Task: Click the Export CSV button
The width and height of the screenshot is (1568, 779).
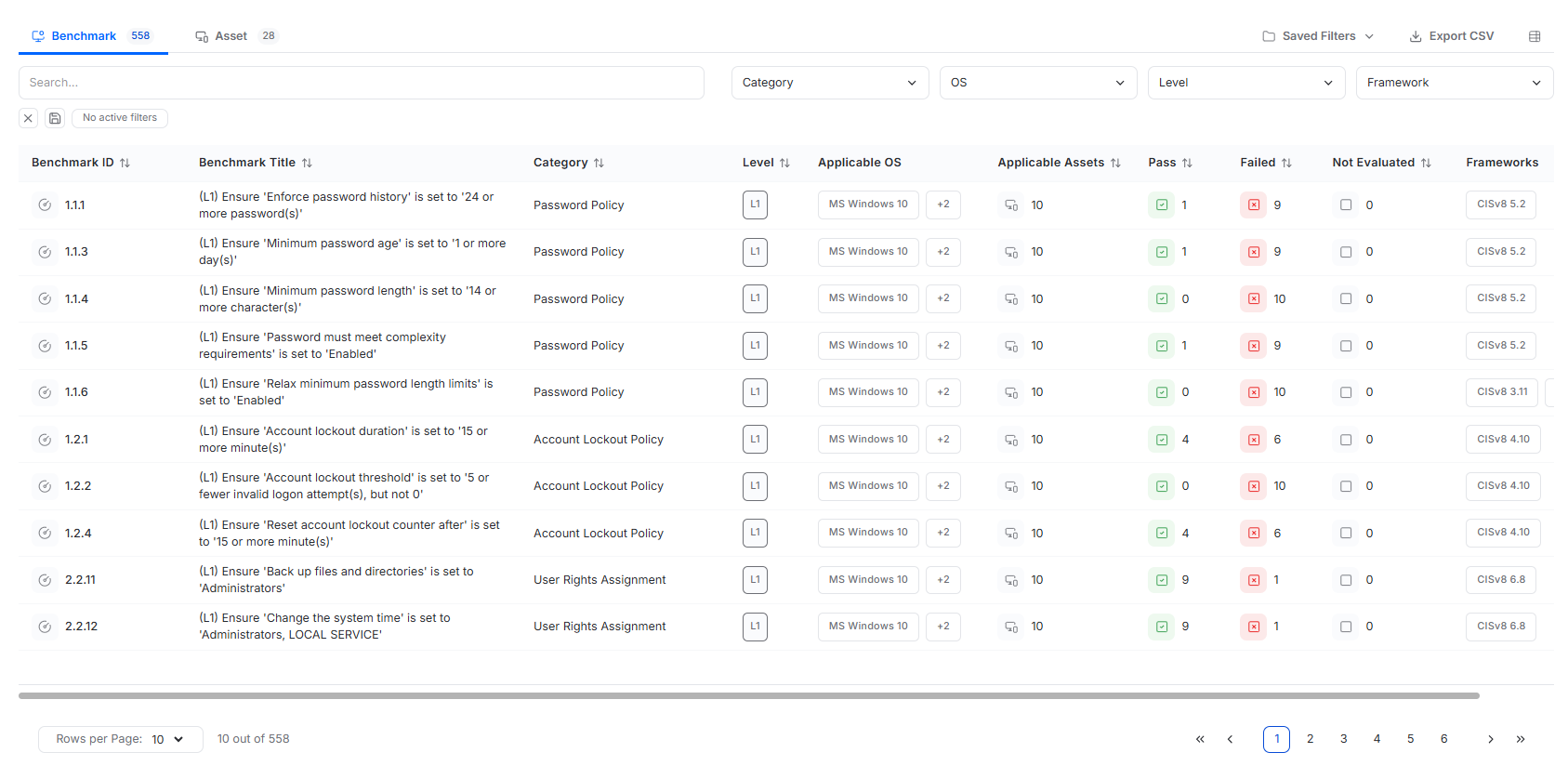Action: 1451,36
